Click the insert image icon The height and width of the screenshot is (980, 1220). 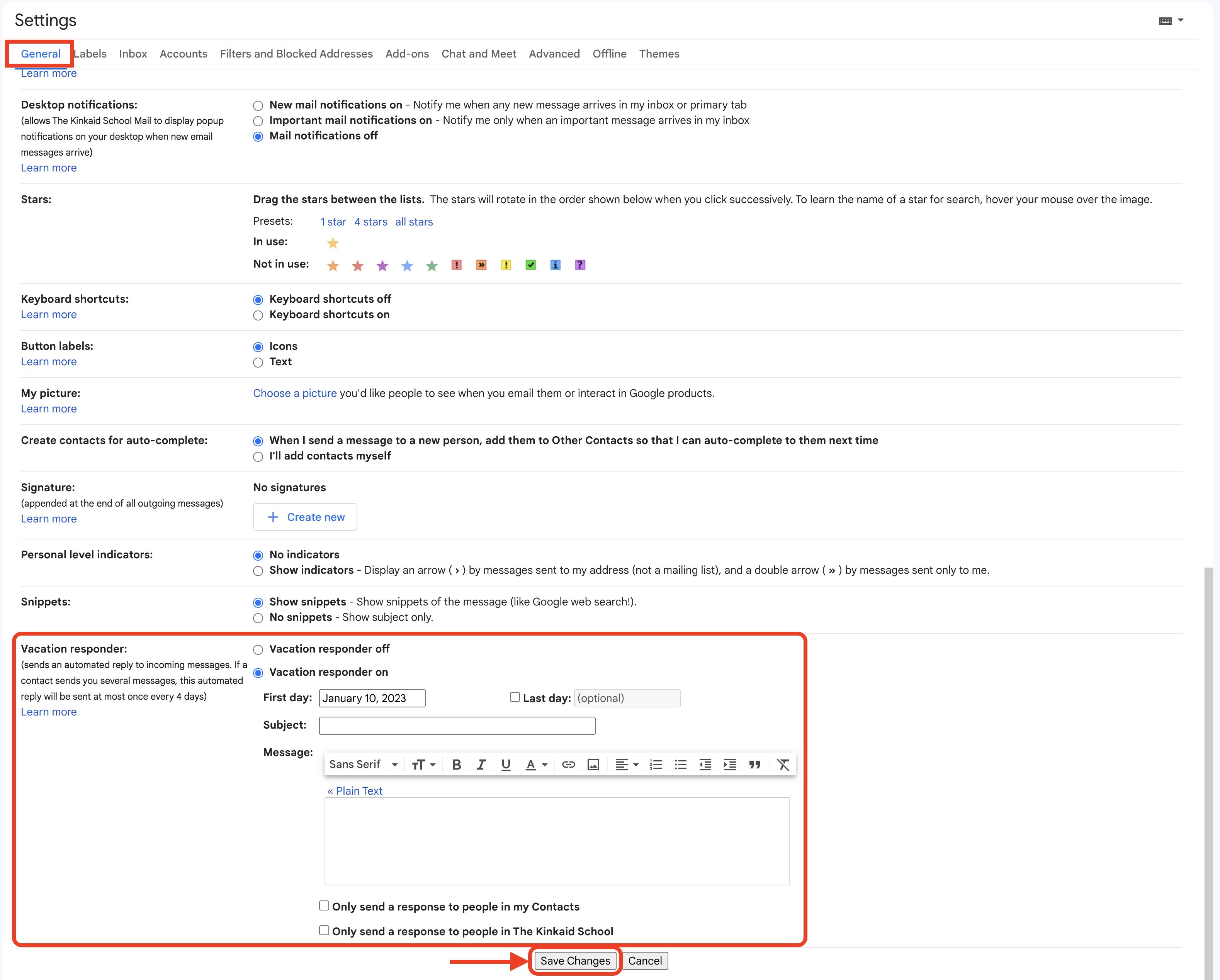[593, 765]
